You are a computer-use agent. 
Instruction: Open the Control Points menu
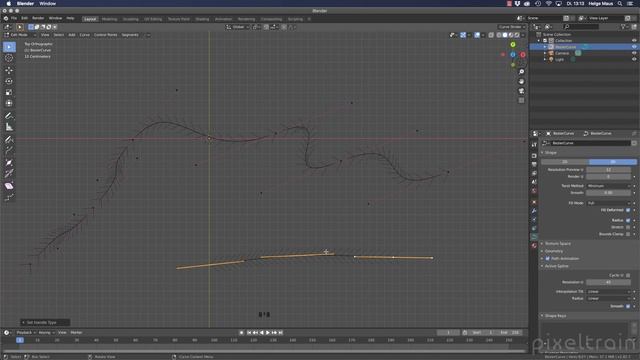pos(105,35)
